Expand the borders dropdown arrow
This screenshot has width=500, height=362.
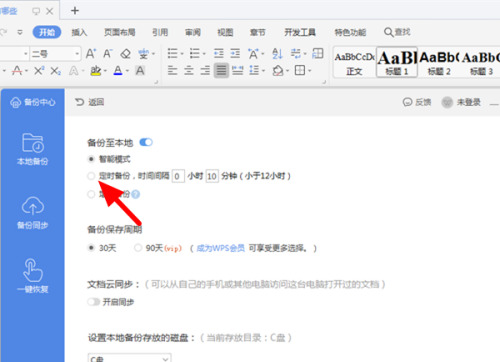[310, 71]
